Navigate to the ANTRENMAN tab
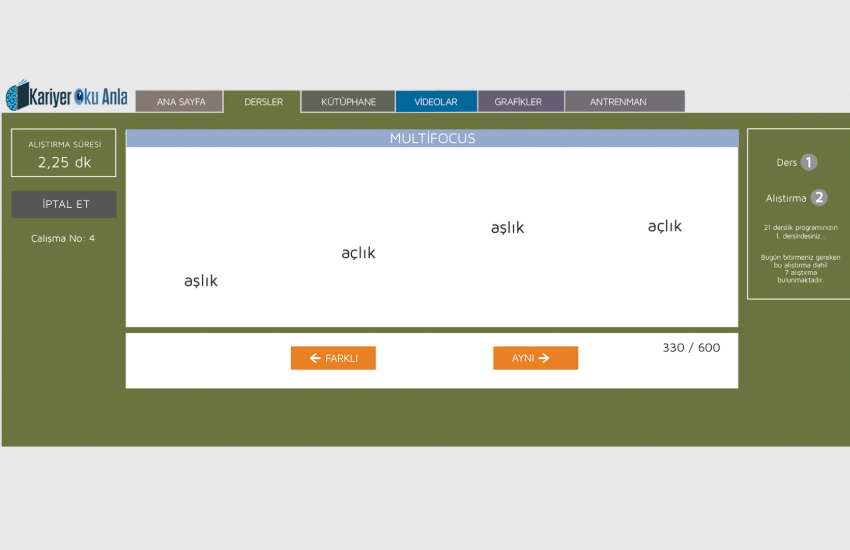The height and width of the screenshot is (550, 850). pyautogui.click(x=618, y=102)
